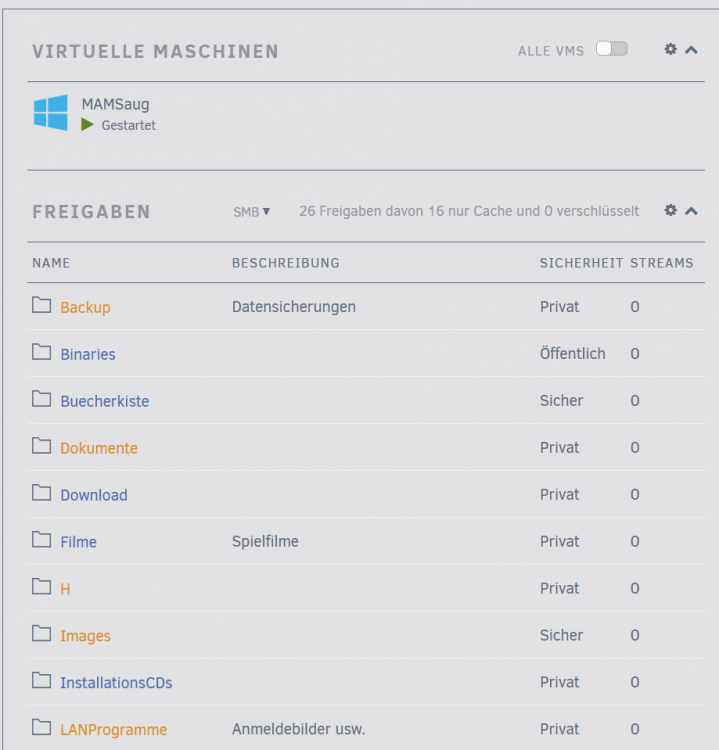Click folder icon beside Binaries share

tap(42, 352)
